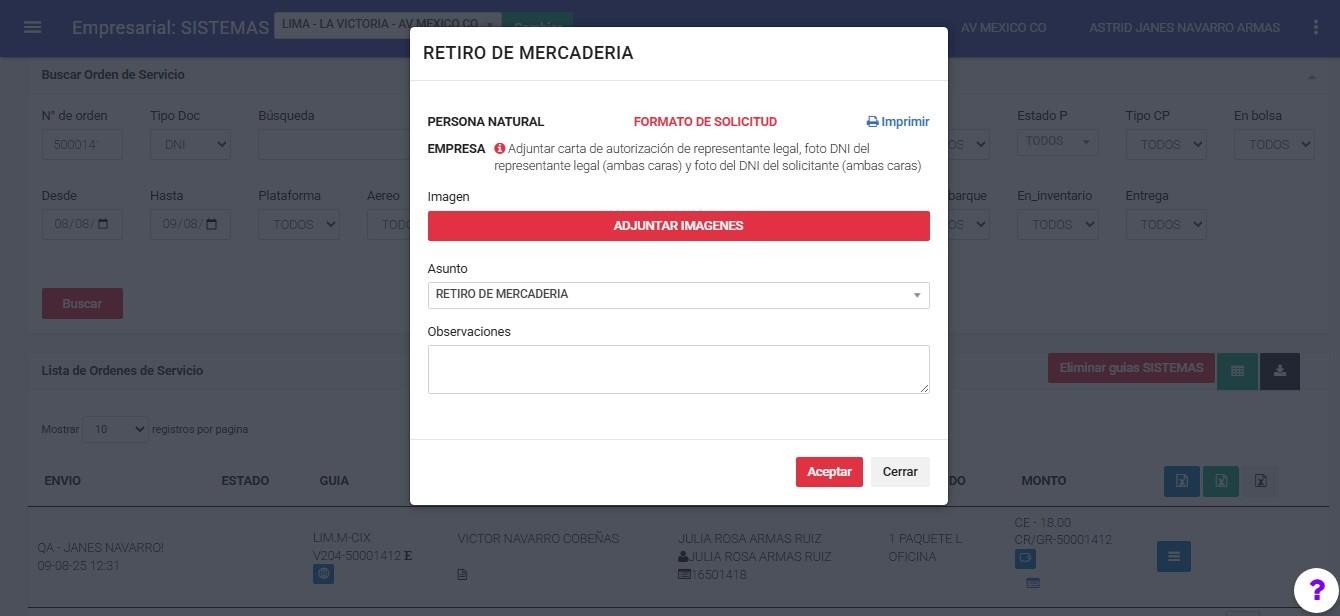Click the green table grid icon button

[x=1237, y=371]
